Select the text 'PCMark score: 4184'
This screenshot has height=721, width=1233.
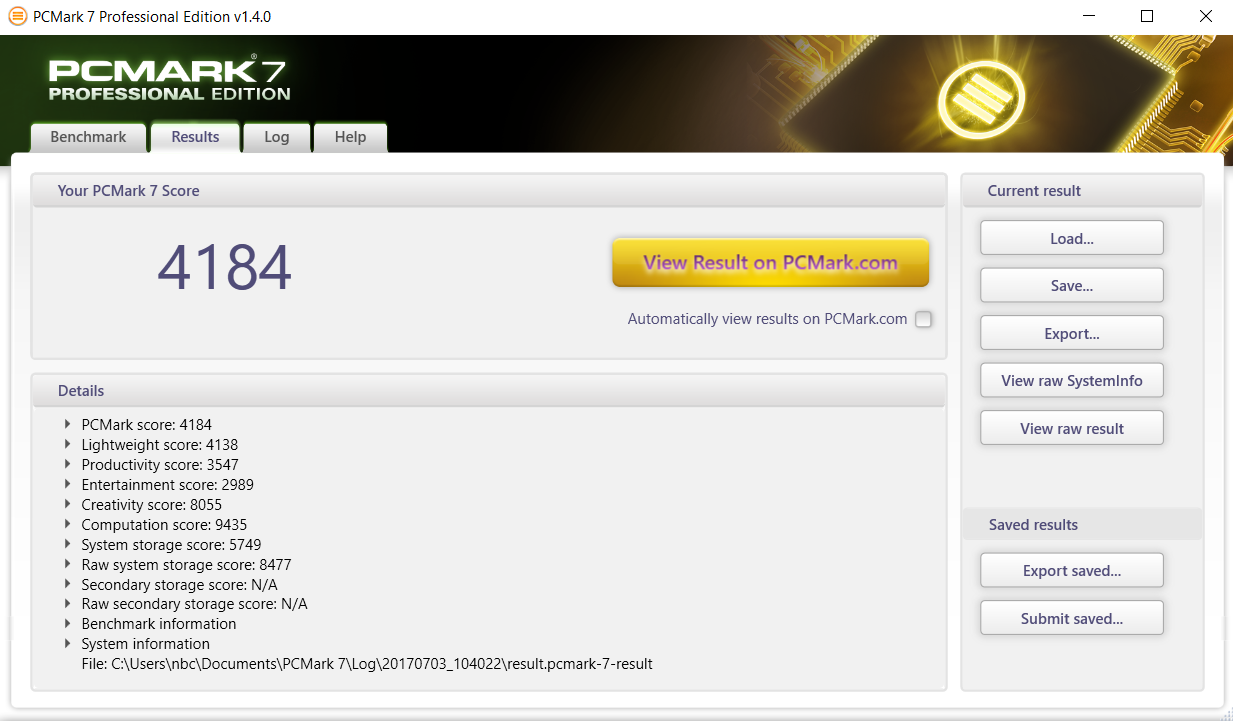[147, 425]
